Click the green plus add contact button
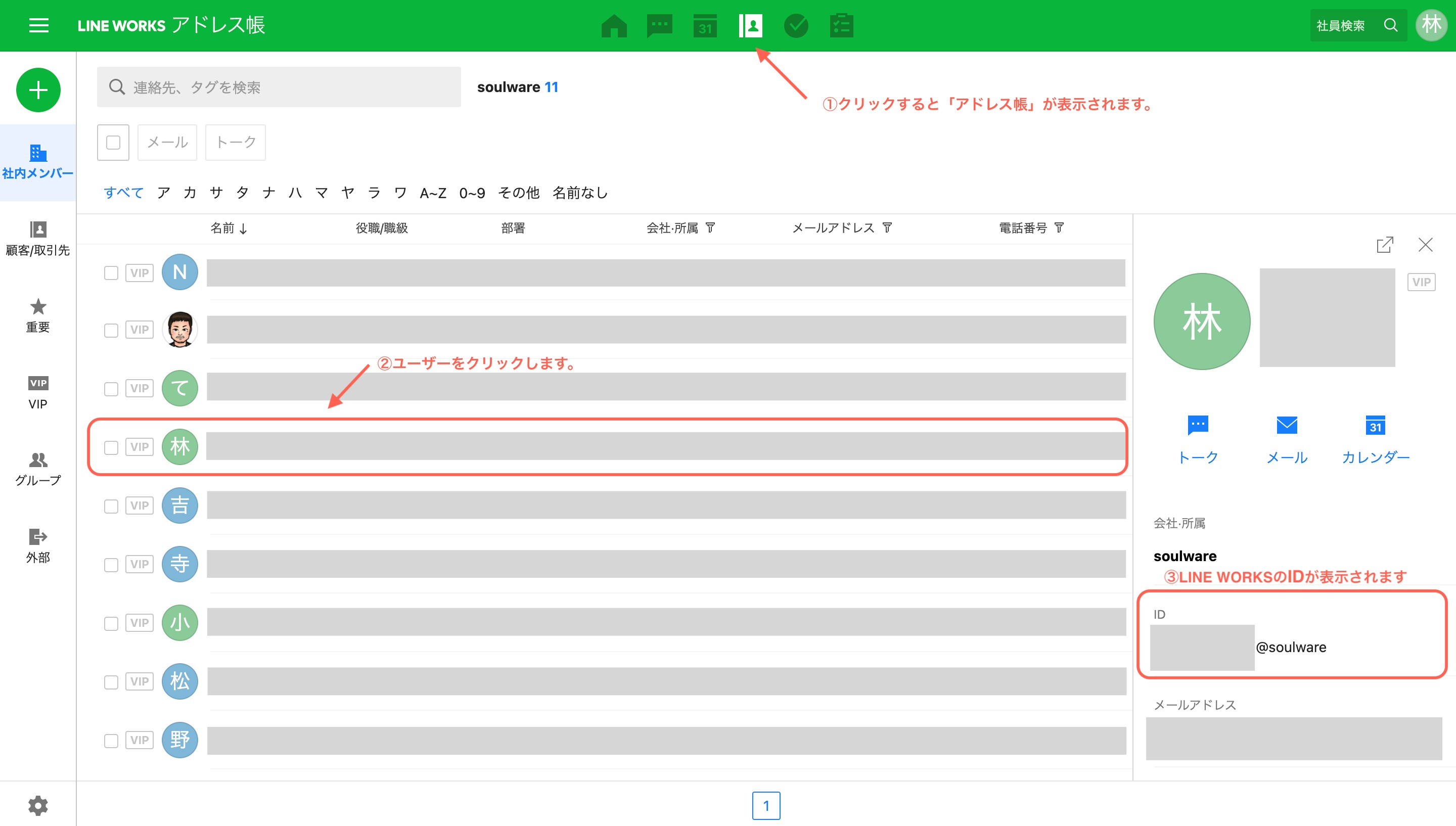This screenshot has width=1456, height=826. tap(38, 90)
